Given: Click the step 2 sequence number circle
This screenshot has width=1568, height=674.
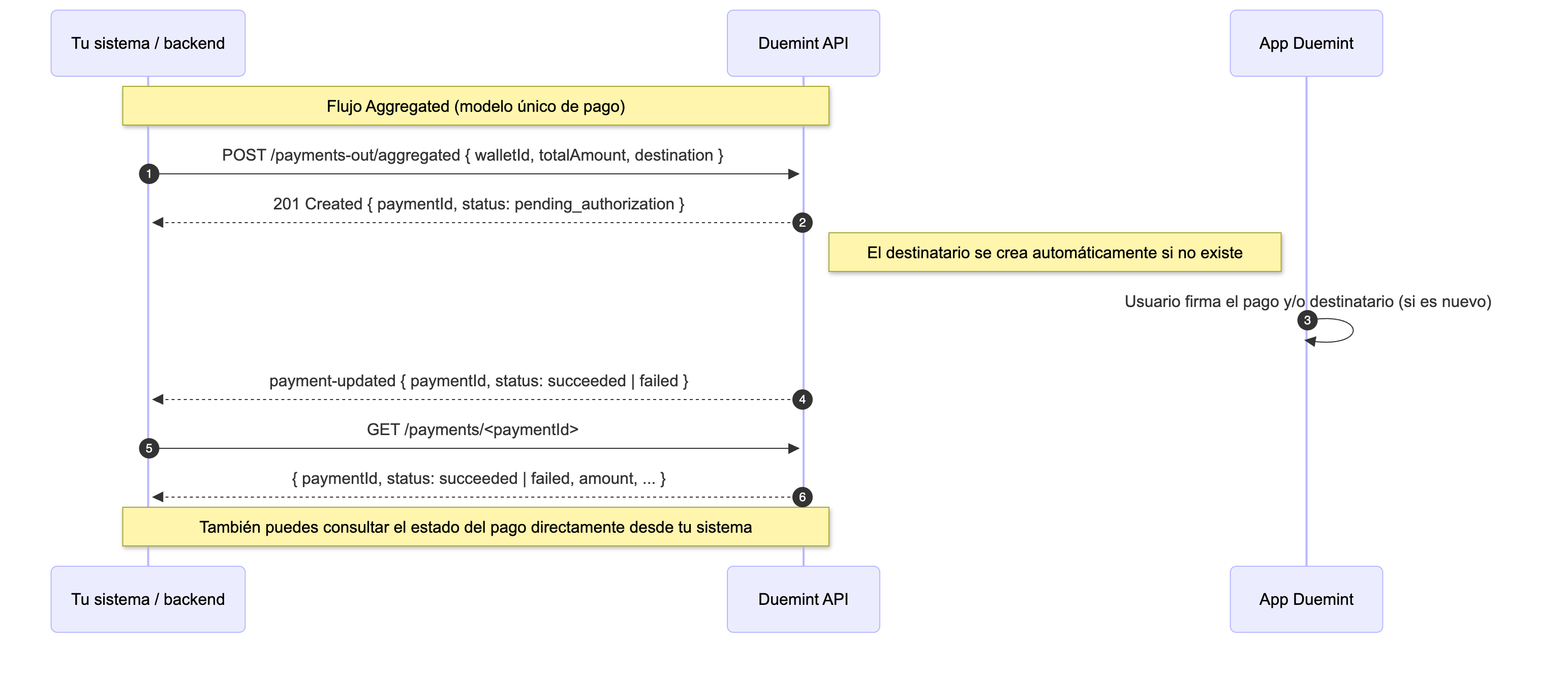Looking at the screenshot, I should pyautogui.click(x=802, y=223).
